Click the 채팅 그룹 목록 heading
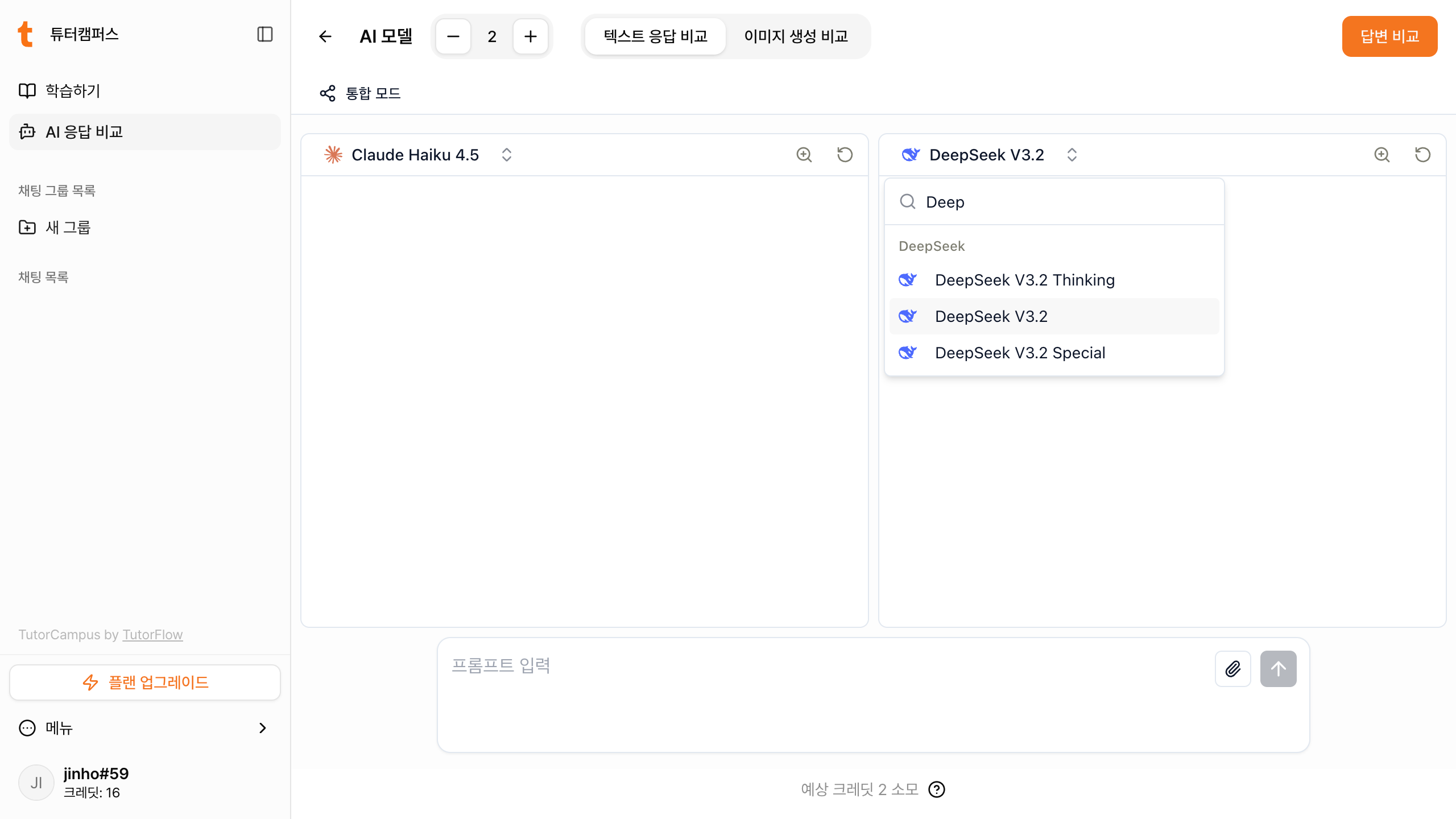Screen dimensions: 1456x819 click(x=57, y=191)
